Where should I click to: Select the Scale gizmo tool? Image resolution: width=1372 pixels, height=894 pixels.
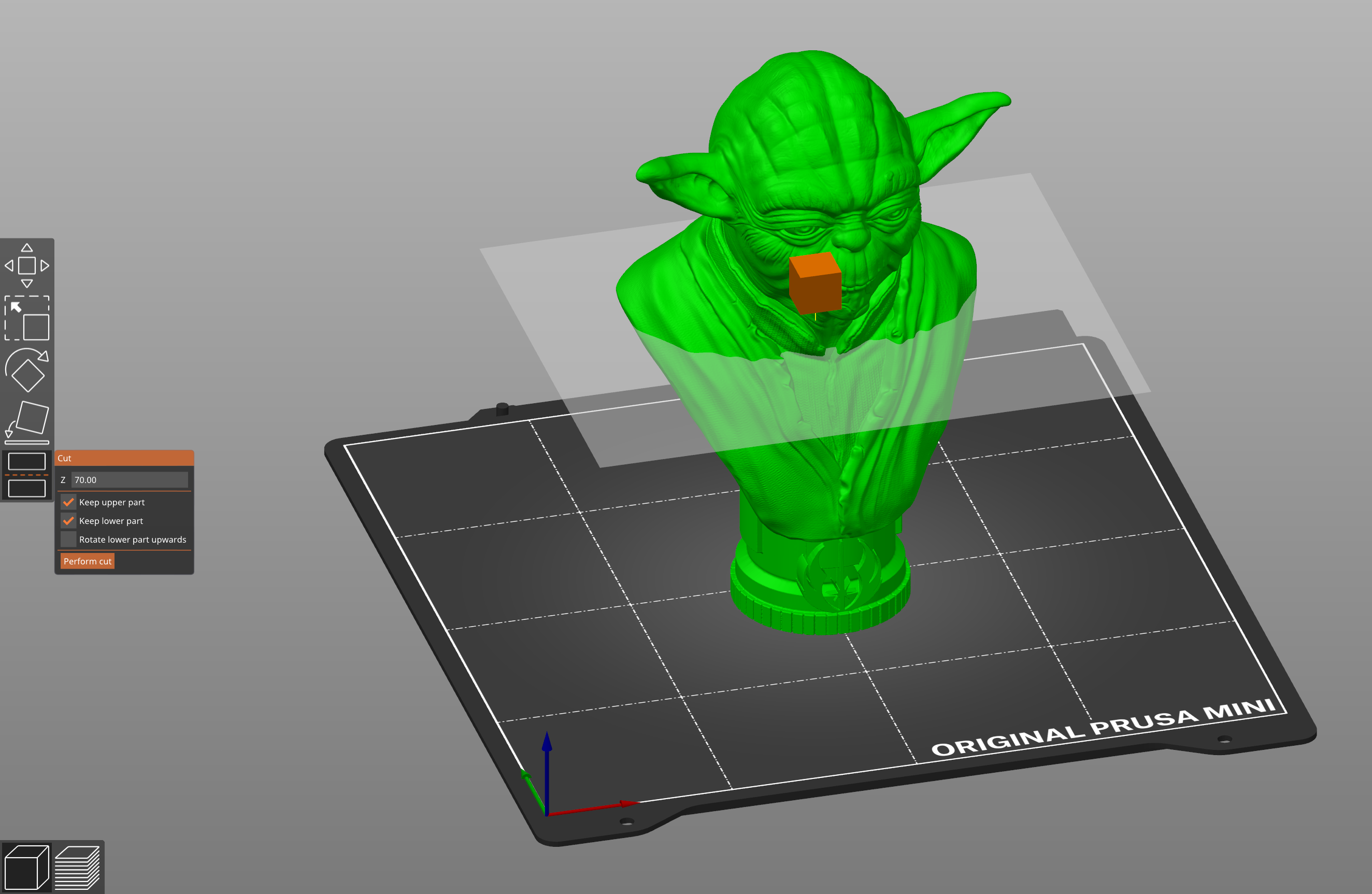(x=26, y=318)
